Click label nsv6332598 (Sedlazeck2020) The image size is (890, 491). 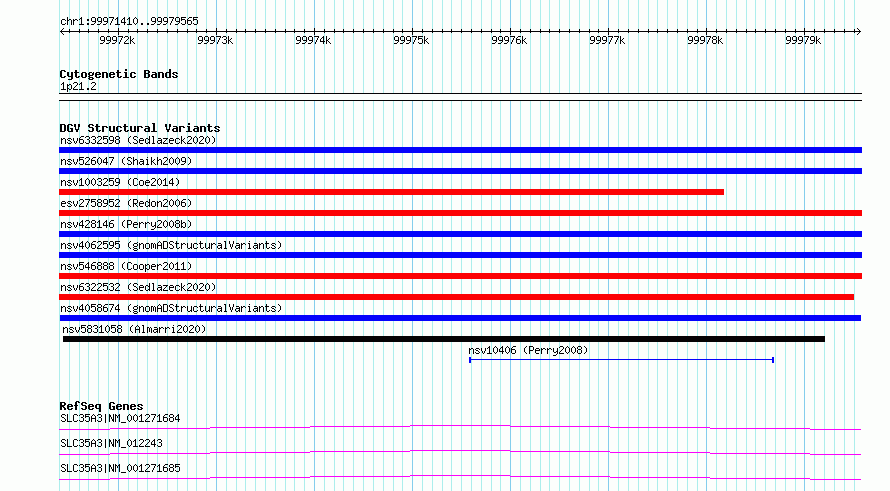[138, 140]
